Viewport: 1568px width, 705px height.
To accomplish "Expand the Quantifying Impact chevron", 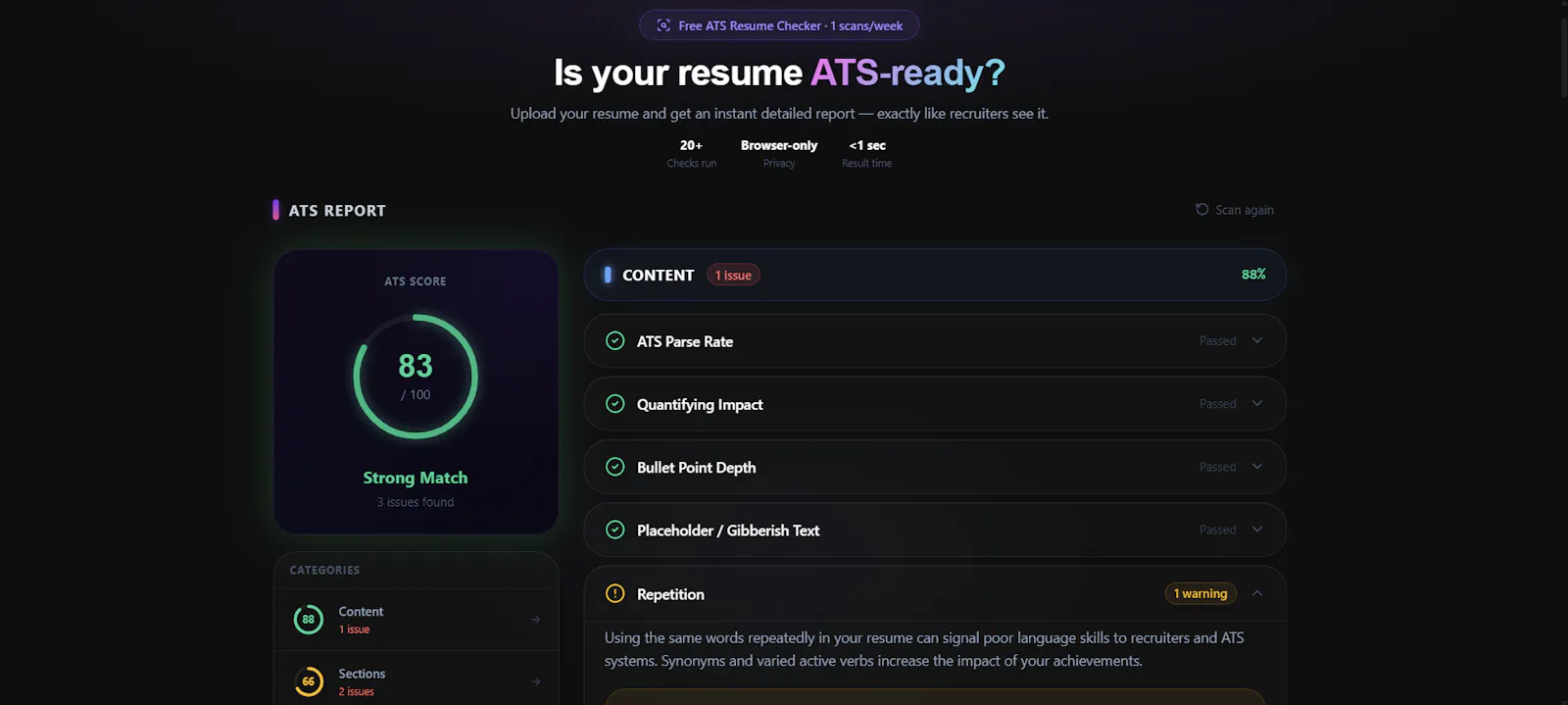I will 1257,403.
